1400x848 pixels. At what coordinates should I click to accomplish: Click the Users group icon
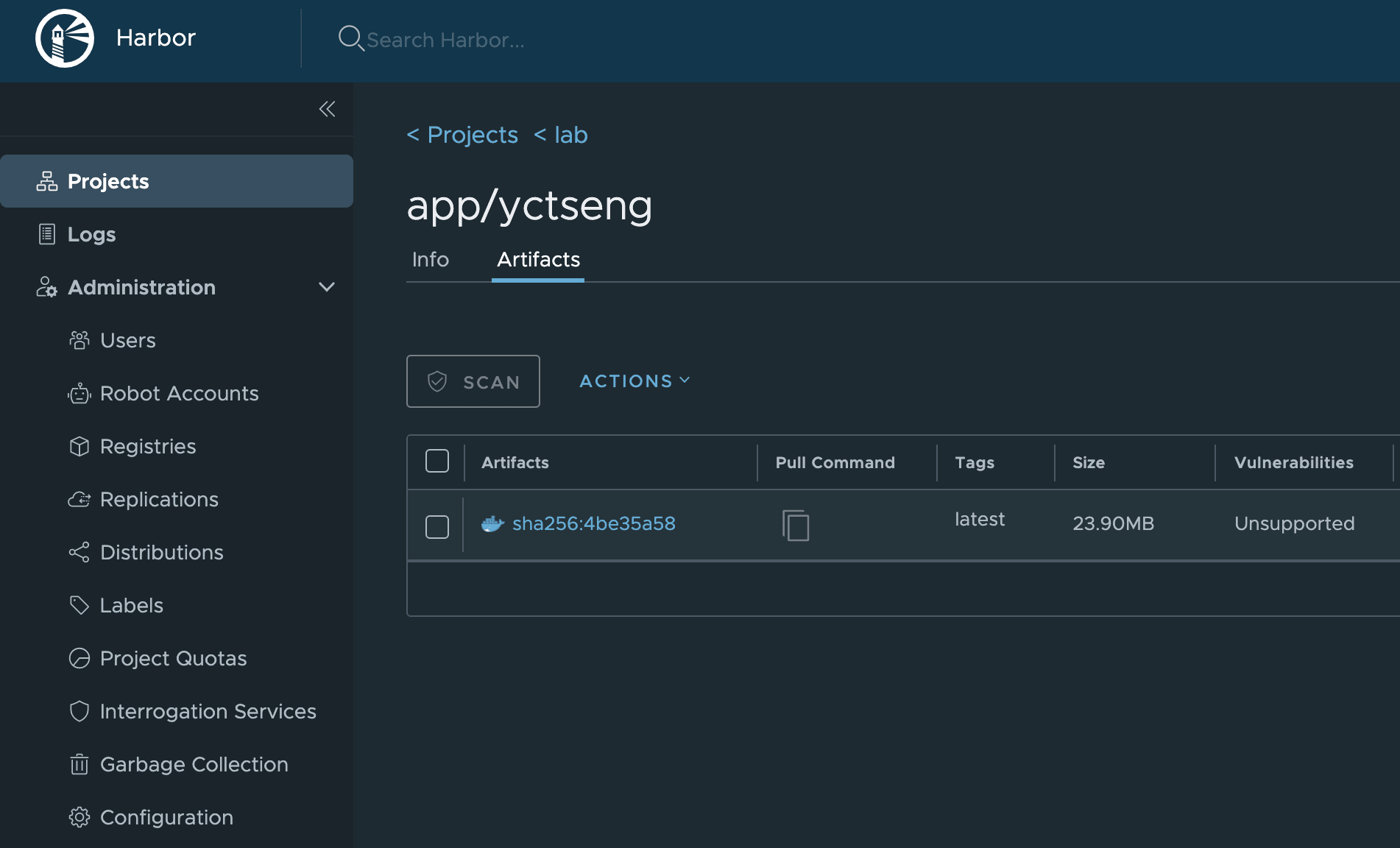pos(79,340)
